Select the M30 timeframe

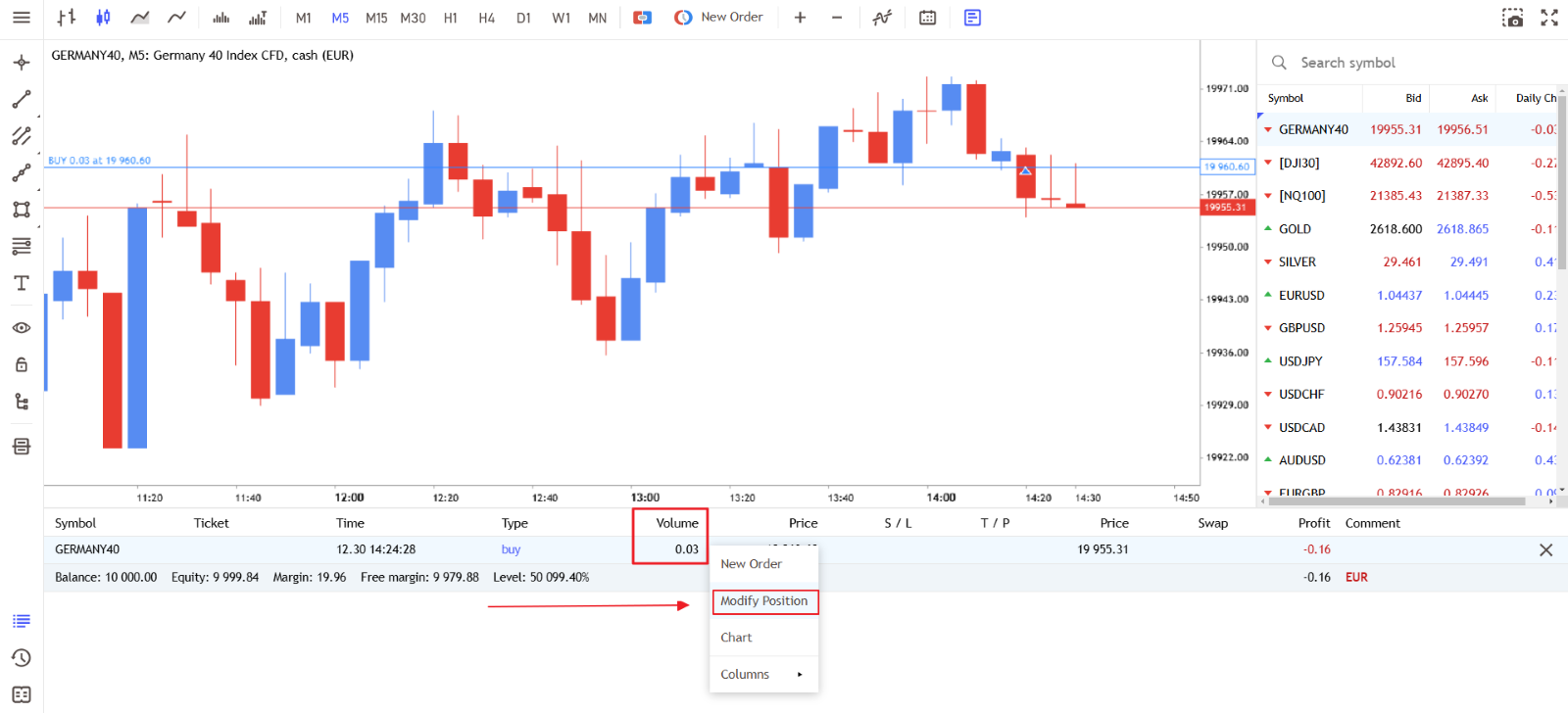(413, 18)
